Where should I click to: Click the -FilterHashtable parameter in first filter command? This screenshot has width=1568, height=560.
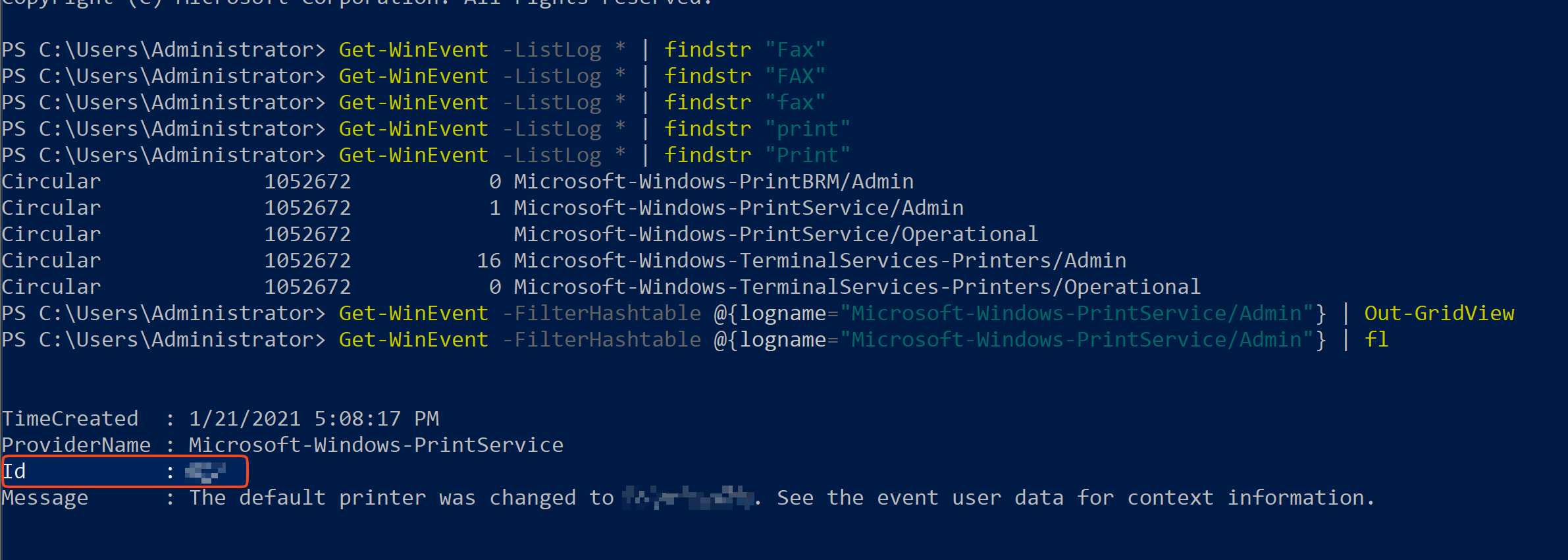[602, 313]
